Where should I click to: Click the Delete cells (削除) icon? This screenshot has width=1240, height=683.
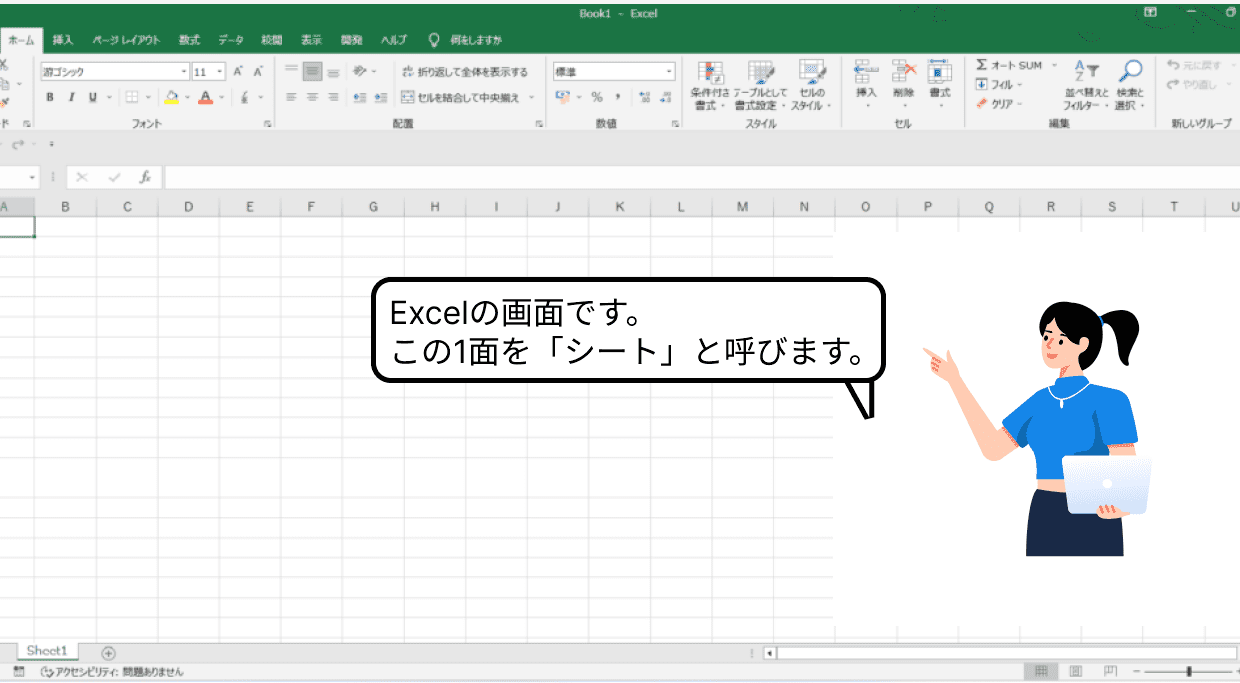pyautogui.click(x=904, y=72)
